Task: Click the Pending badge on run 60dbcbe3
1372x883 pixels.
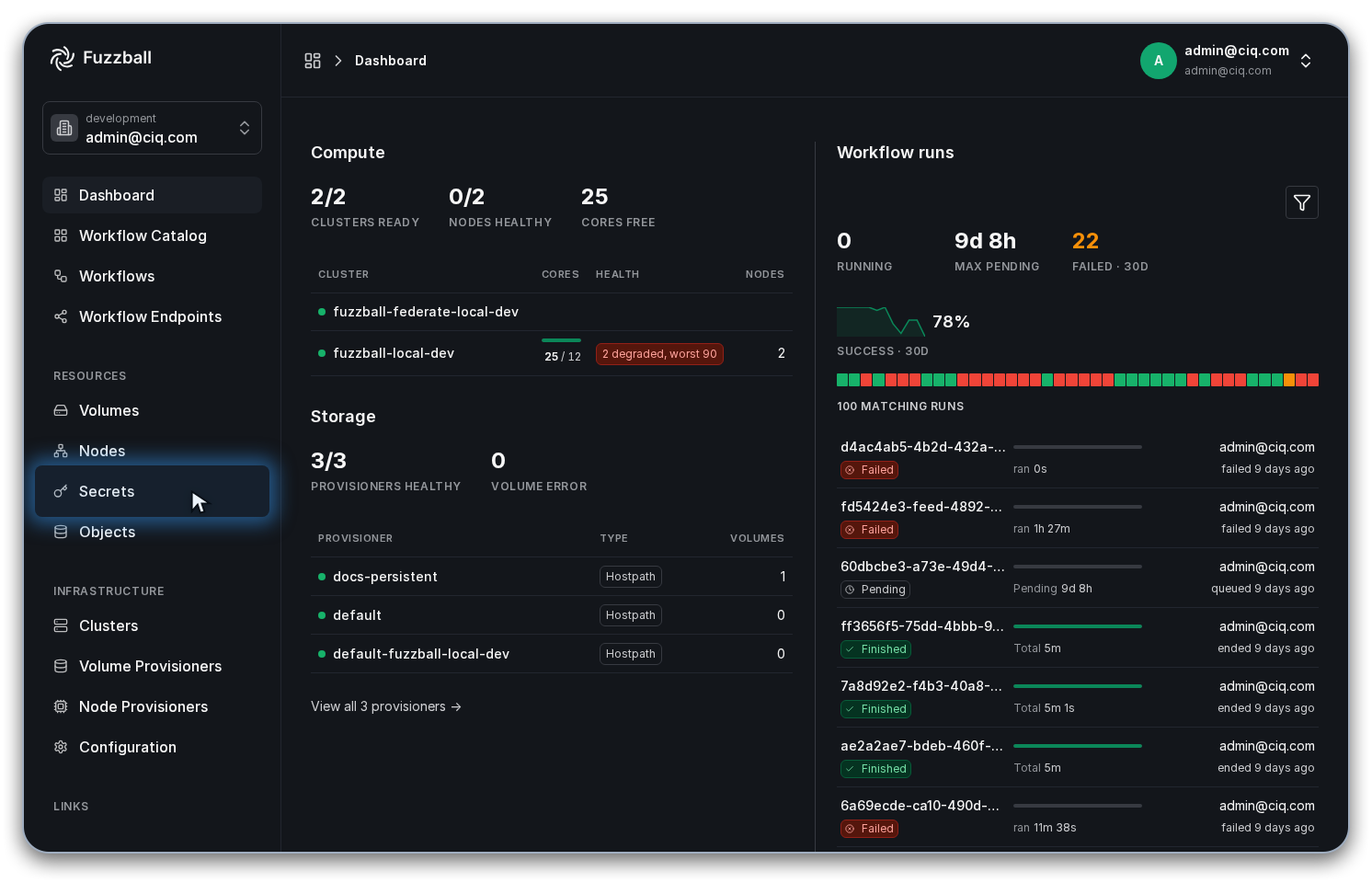Action: (x=875, y=590)
